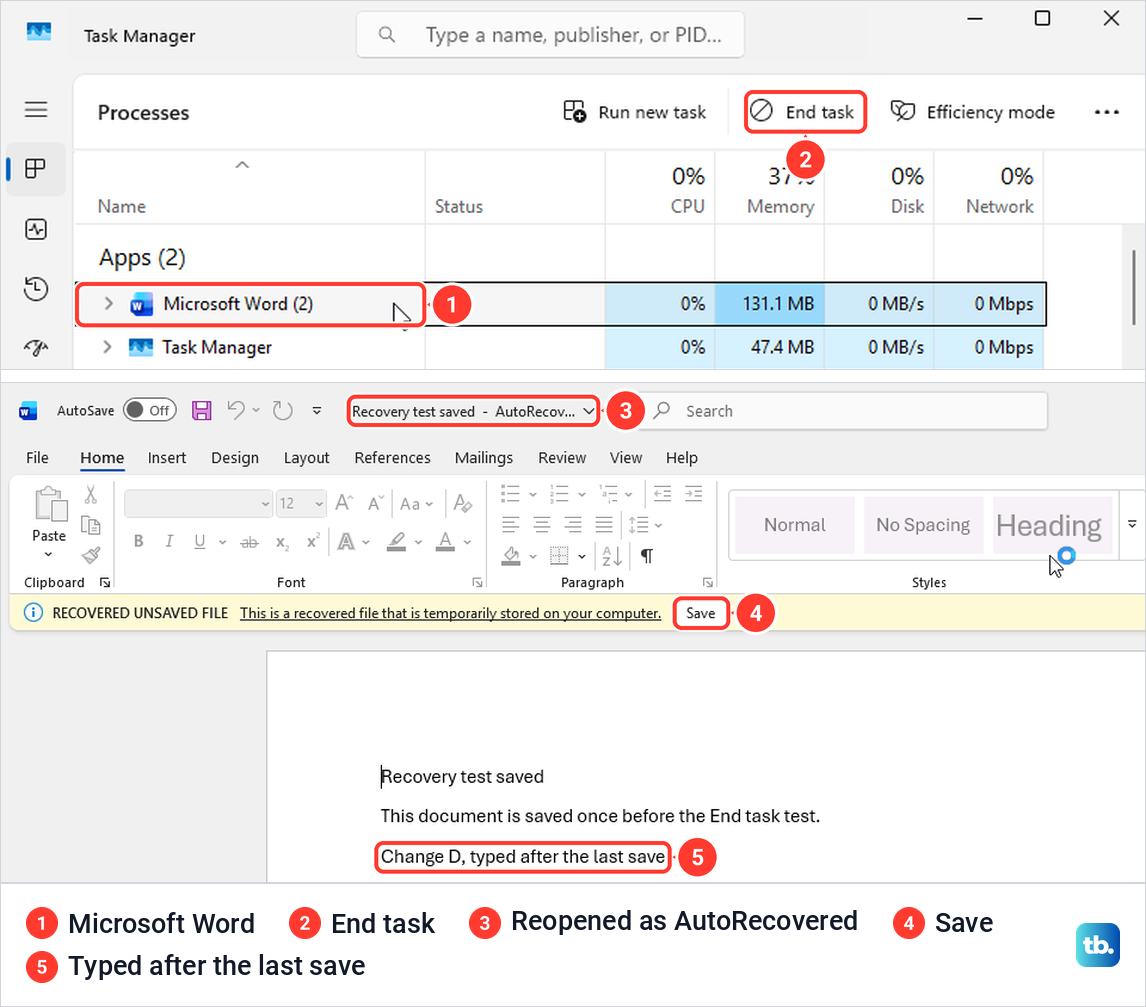This screenshot has width=1146, height=1007.
Task: Toggle the AutoSave switch in Word
Action: tap(150, 410)
